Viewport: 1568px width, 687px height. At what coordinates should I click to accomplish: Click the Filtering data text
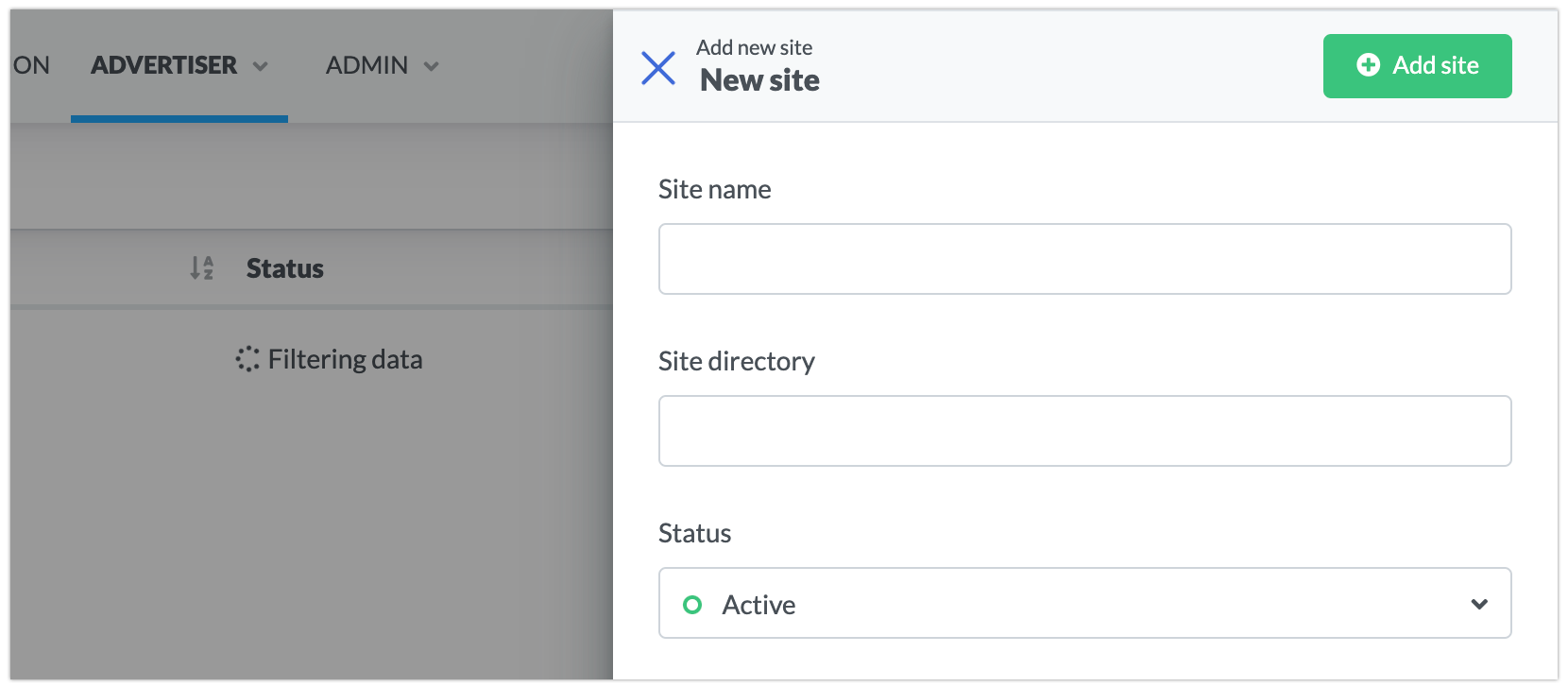click(x=345, y=359)
